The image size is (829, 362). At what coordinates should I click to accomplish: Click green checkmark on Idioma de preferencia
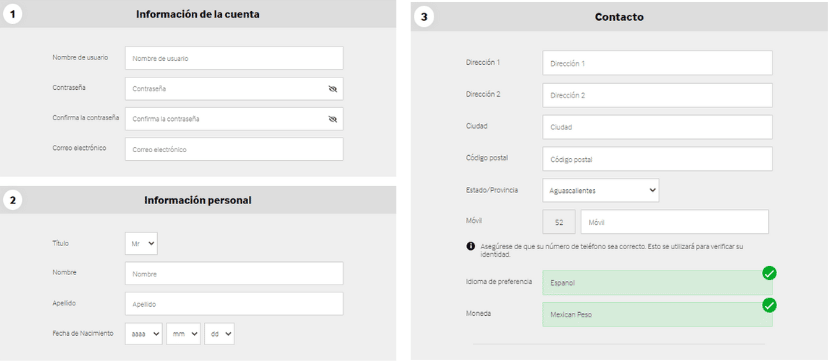click(x=769, y=273)
